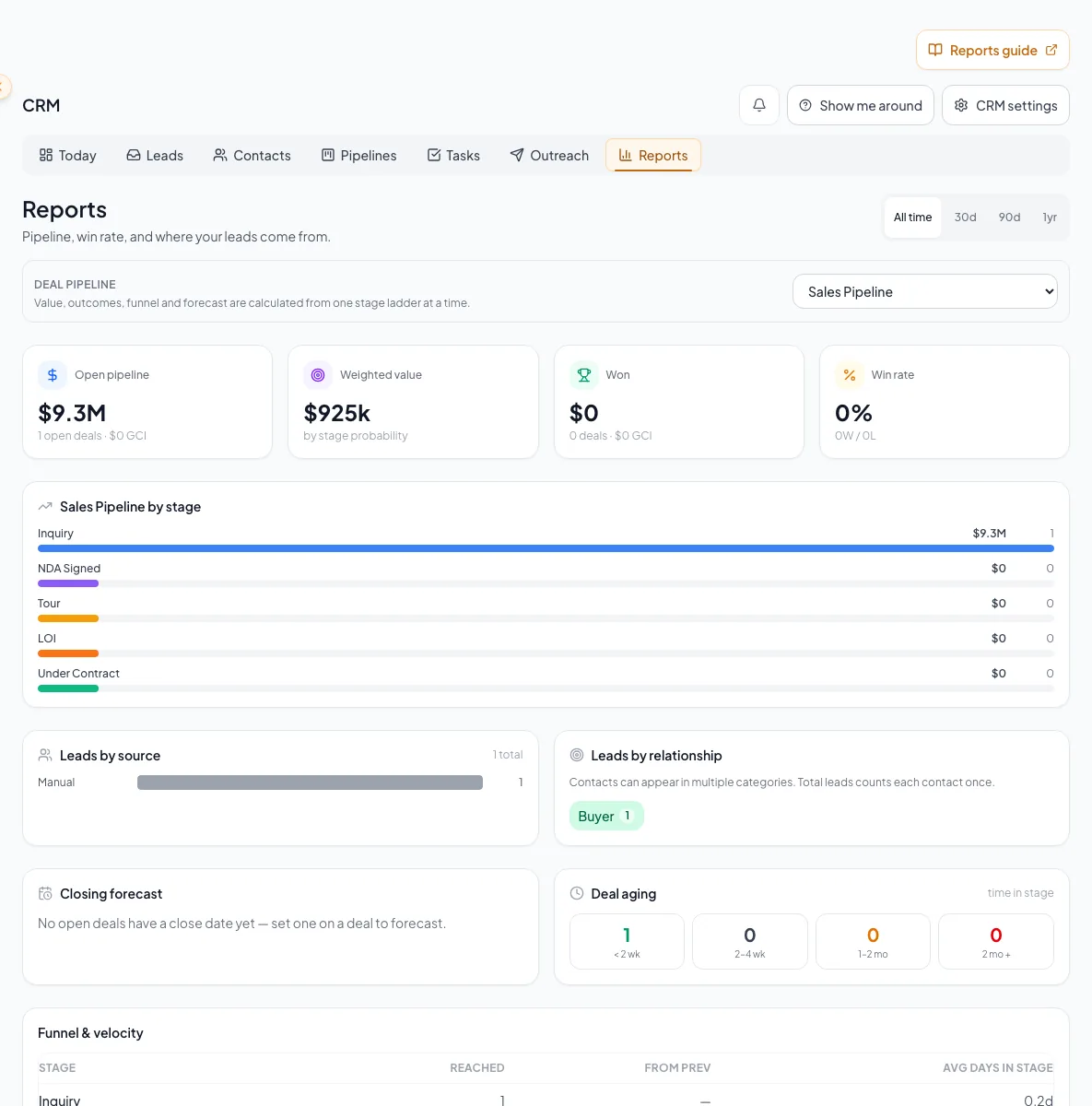Click the Reports bar chart icon
The width and height of the screenshot is (1092, 1106).
[x=626, y=155]
